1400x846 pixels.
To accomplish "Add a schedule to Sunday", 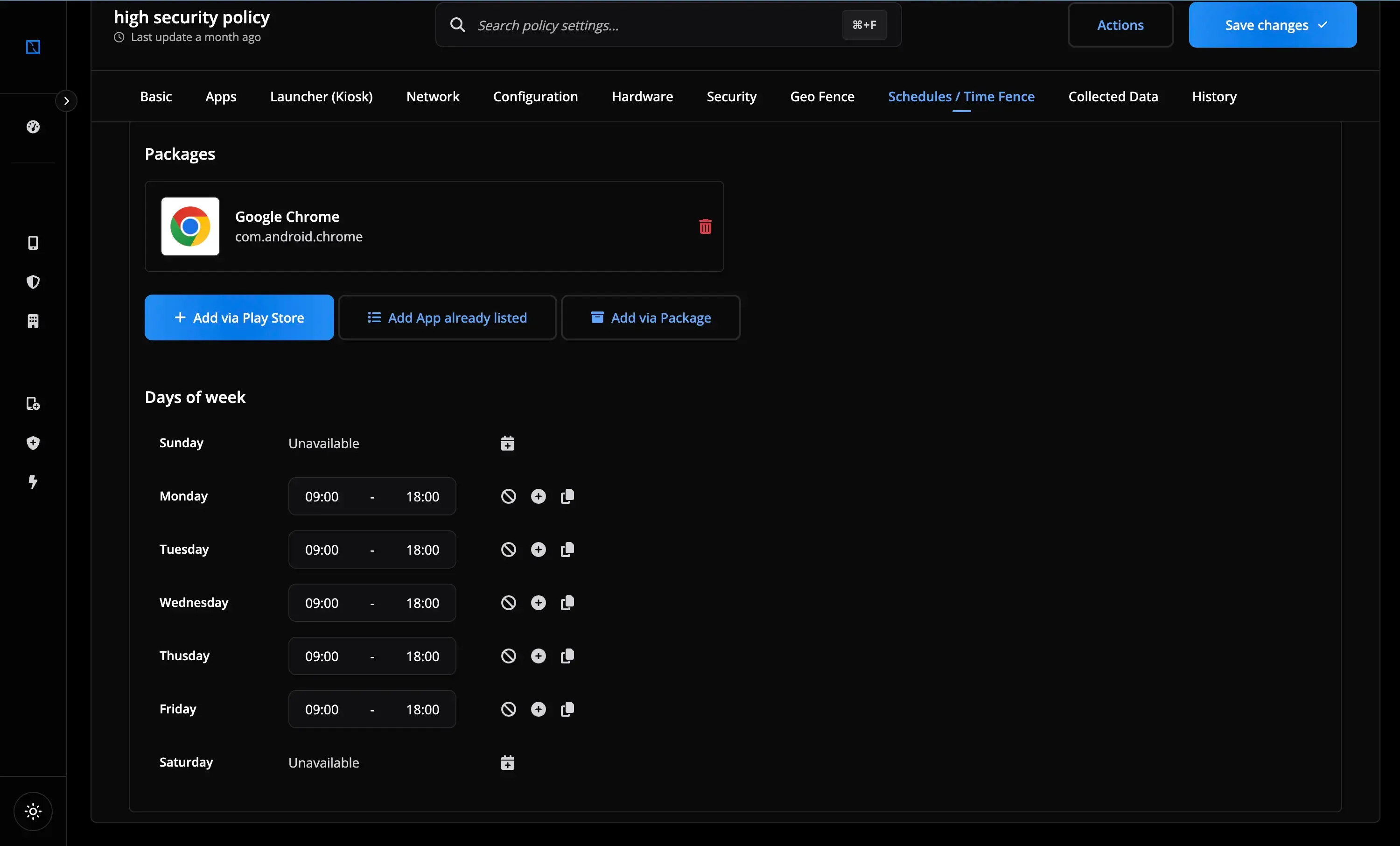I will click(x=507, y=443).
